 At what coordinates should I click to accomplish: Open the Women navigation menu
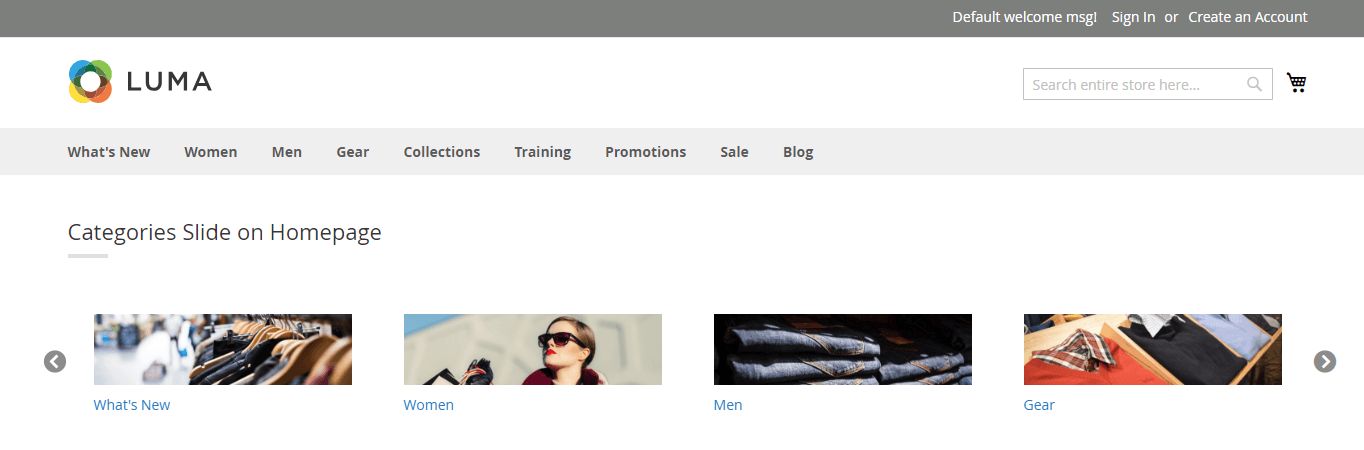point(211,152)
